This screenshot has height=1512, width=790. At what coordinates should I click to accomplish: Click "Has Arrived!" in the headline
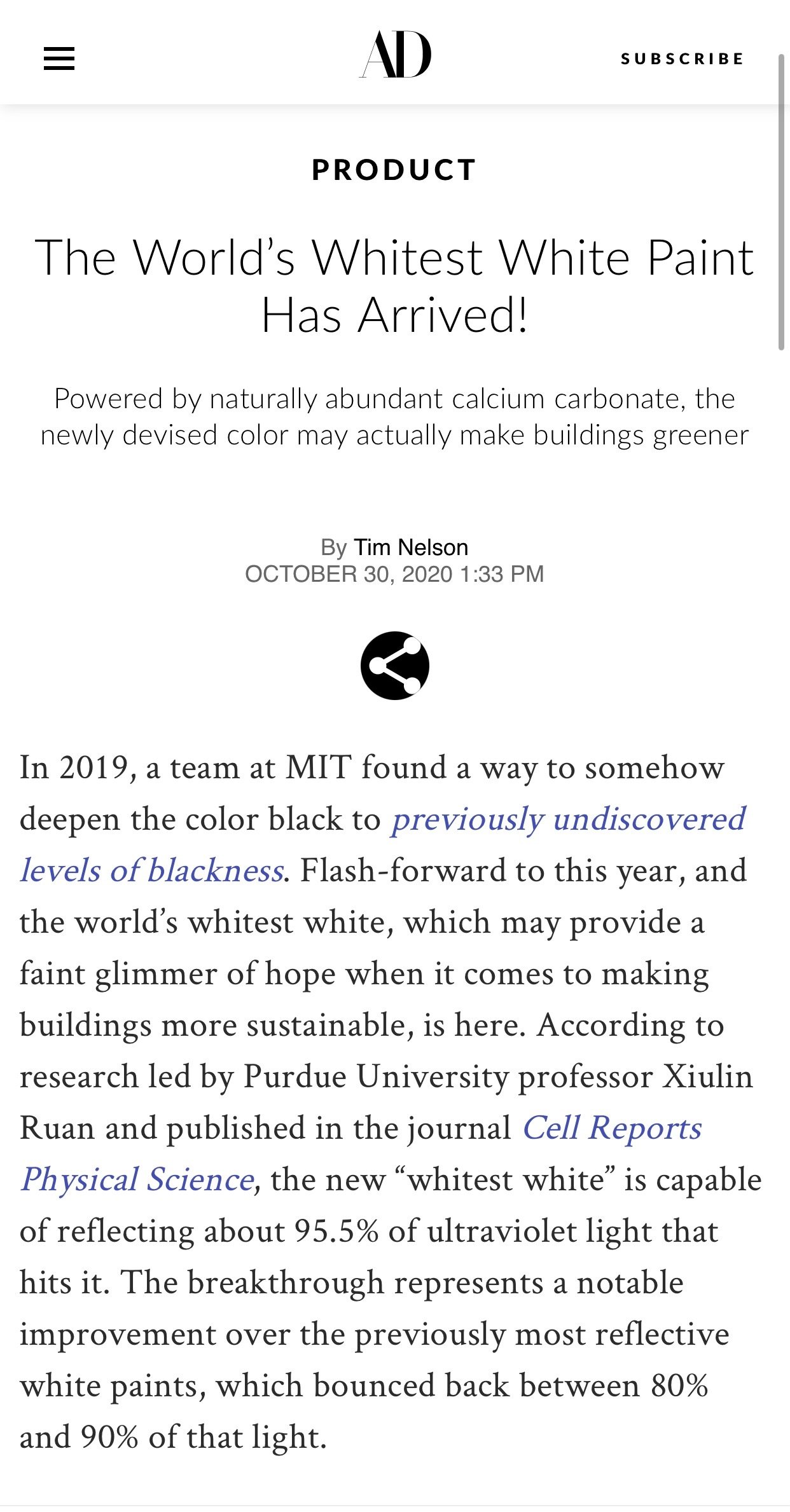pyautogui.click(x=394, y=316)
